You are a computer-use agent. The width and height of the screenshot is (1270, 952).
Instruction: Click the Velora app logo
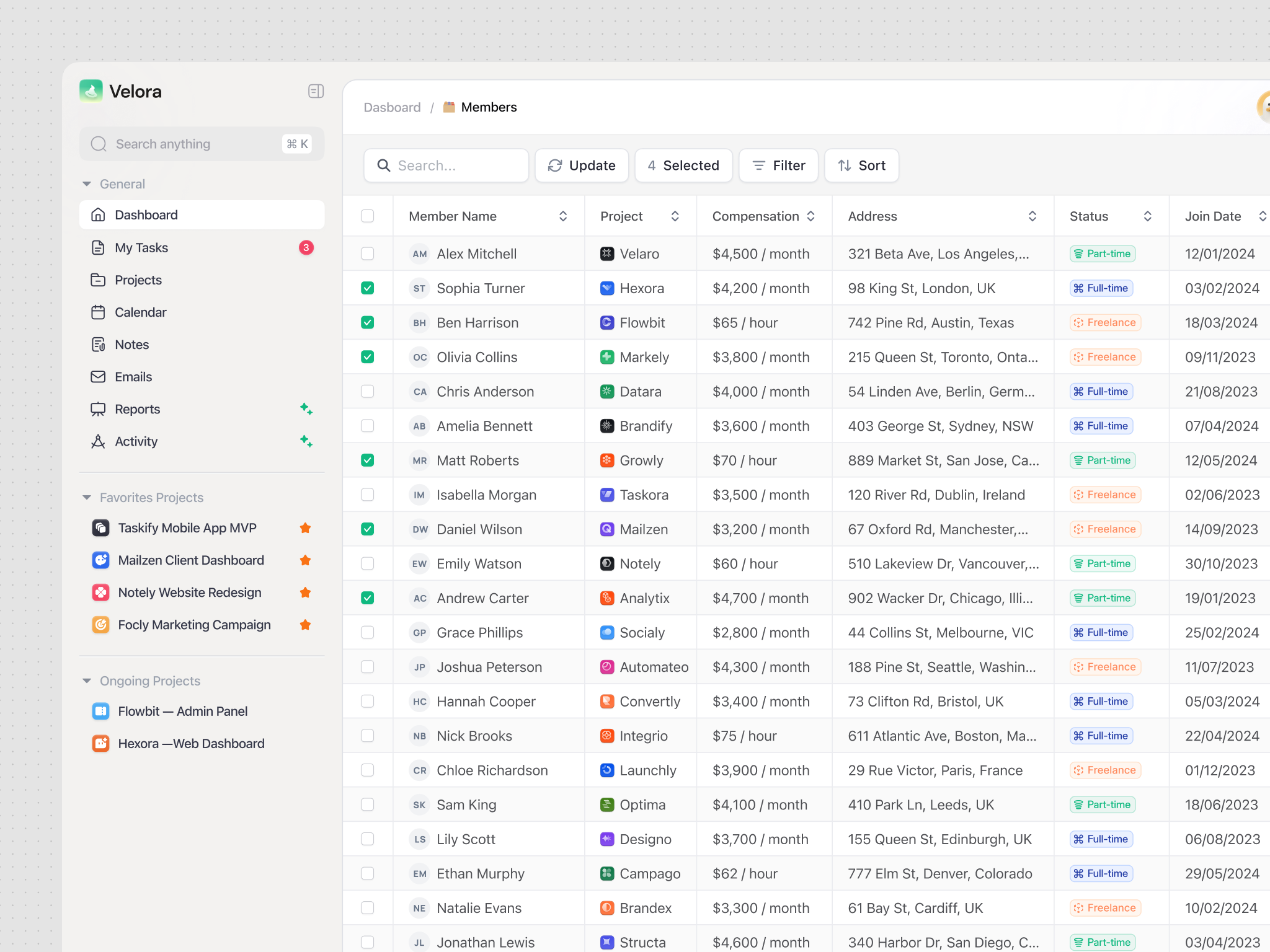click(91, 90)
